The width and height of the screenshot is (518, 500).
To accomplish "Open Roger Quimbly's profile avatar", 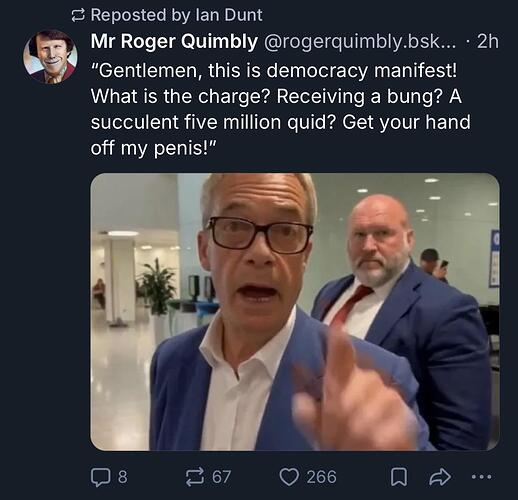I will 50,56.
